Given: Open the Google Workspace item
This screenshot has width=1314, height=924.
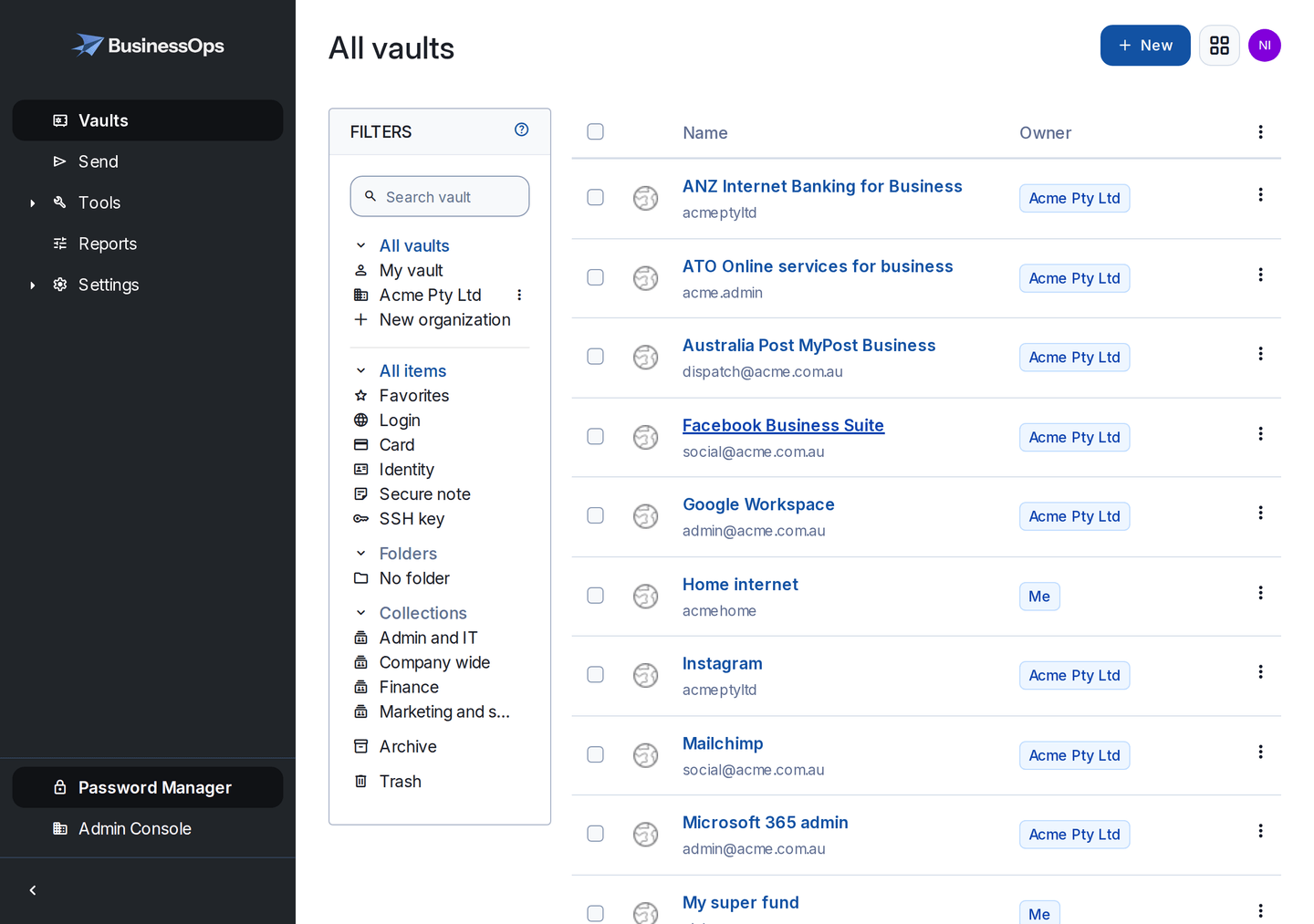Looking at the screenshot, I should pyautogui.click(x=758, y=504).
